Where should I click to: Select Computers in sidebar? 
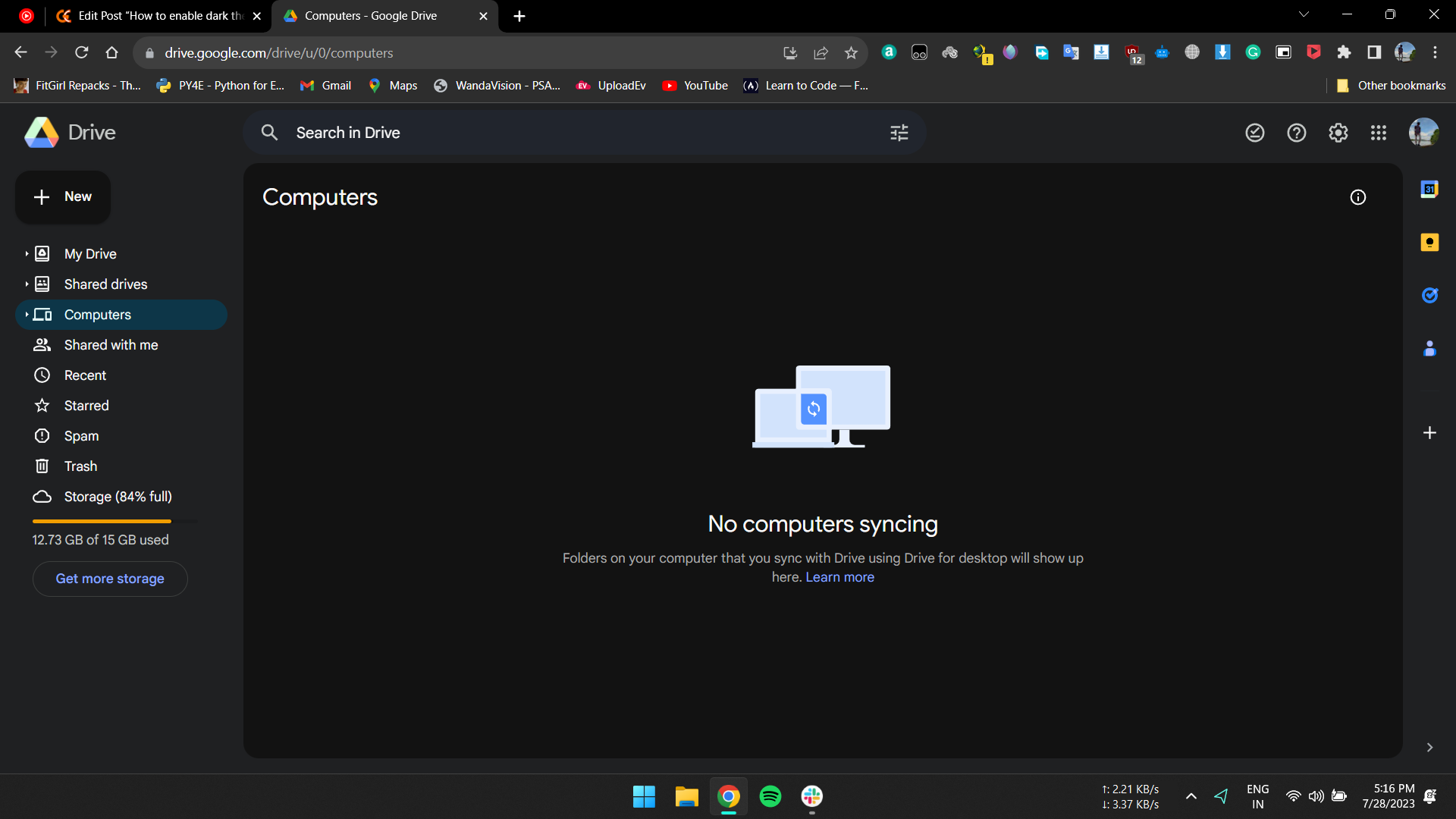(x=121, y=315)
